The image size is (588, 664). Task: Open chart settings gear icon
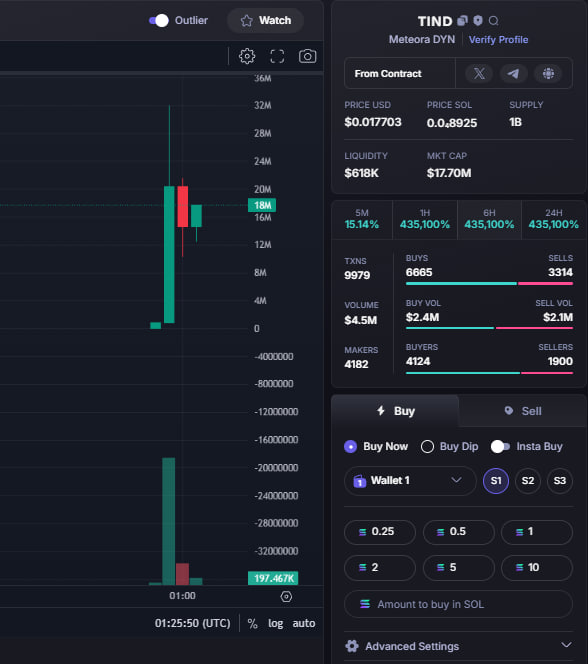click(x=247, y=56)
